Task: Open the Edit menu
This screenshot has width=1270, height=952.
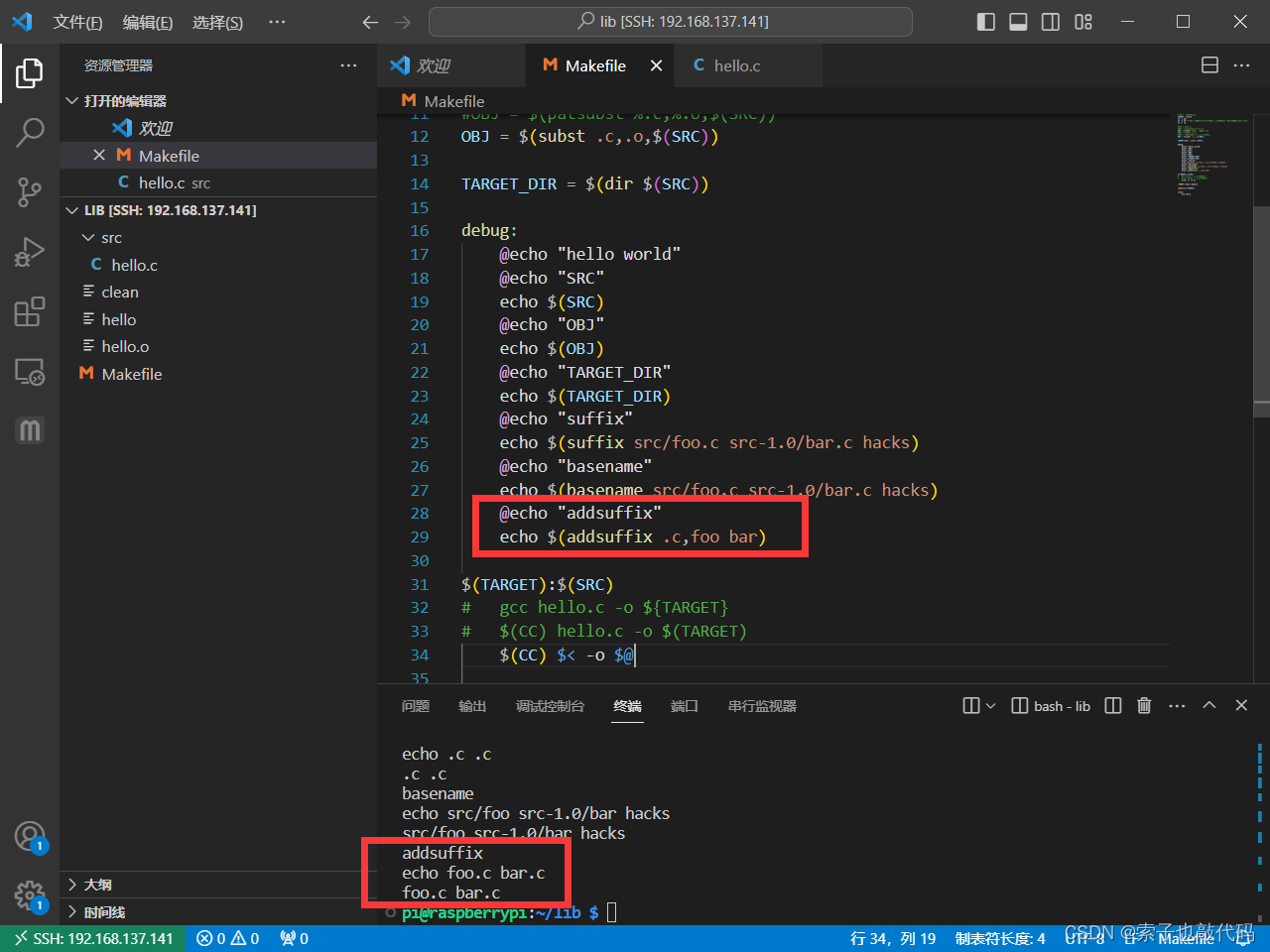Action: tap(148, 22)
